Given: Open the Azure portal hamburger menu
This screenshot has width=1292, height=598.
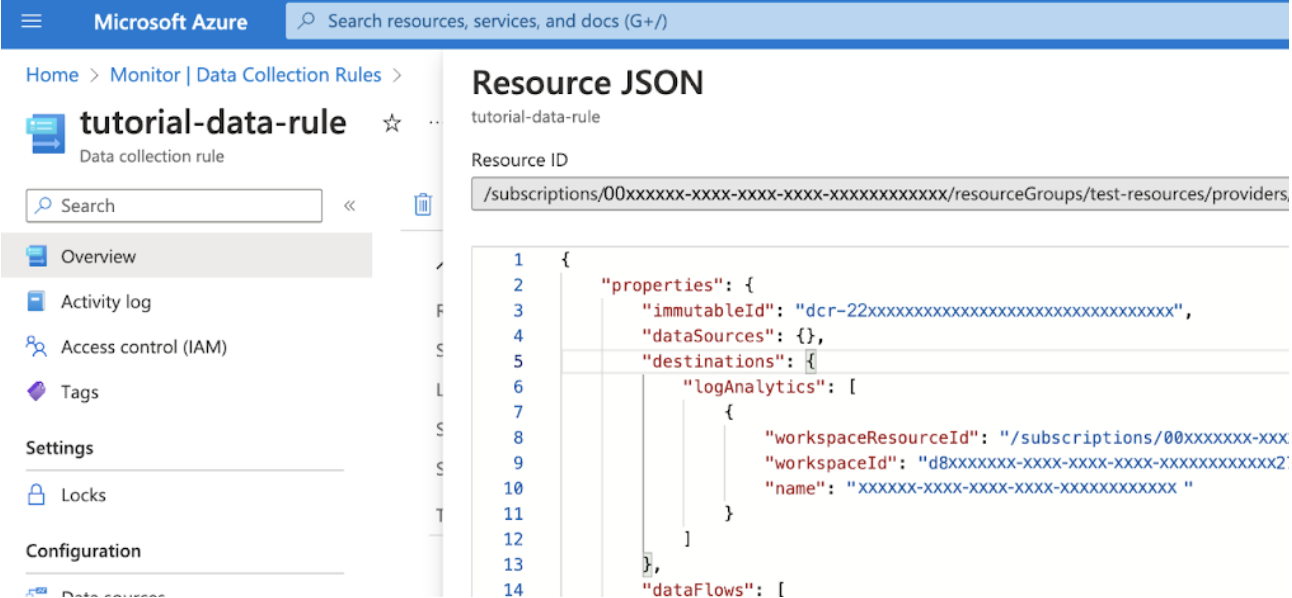Looking at the screenshot, I should 31,21.
